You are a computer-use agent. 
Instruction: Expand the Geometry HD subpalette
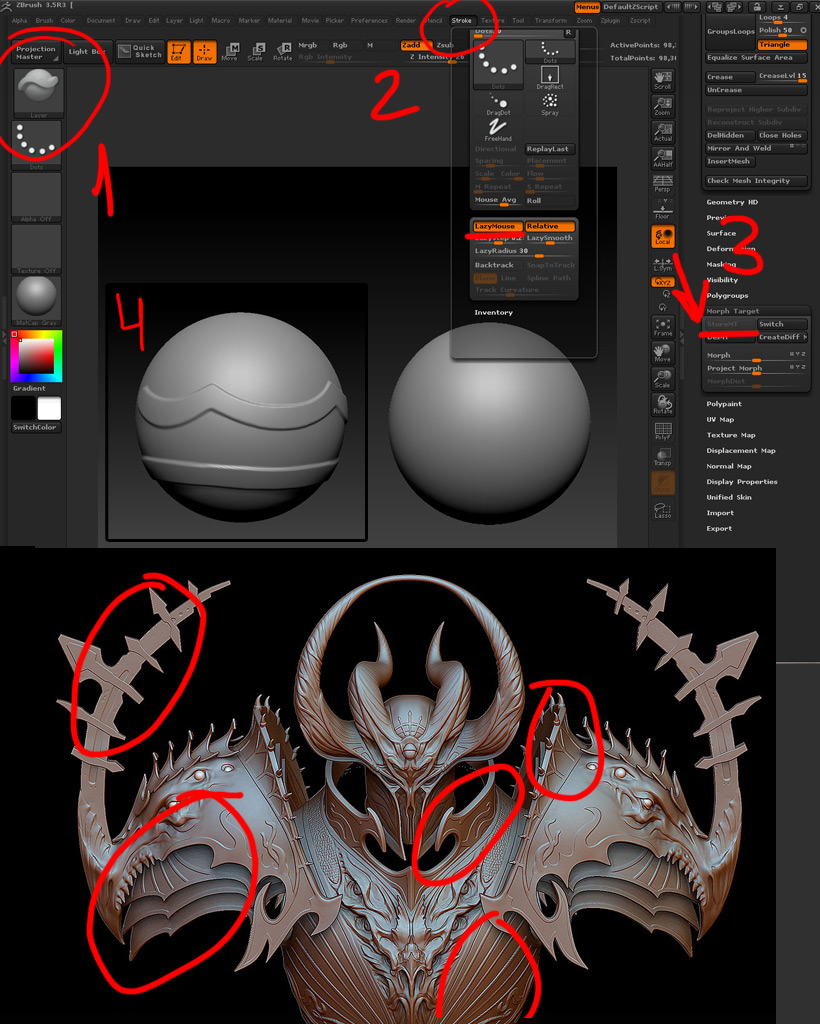732,202
